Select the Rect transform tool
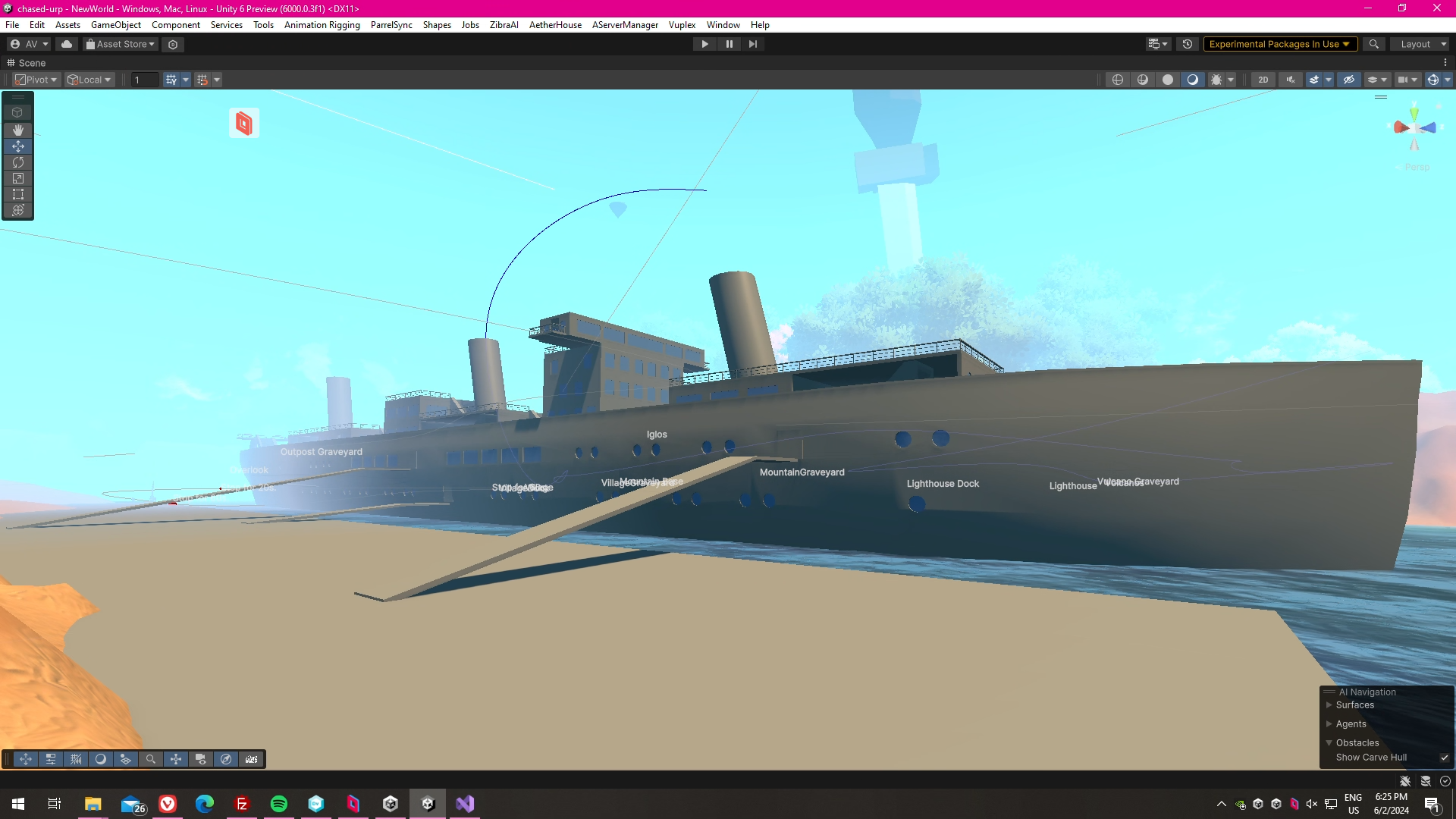The image size is (1456, 819). (x=18, y=194)
